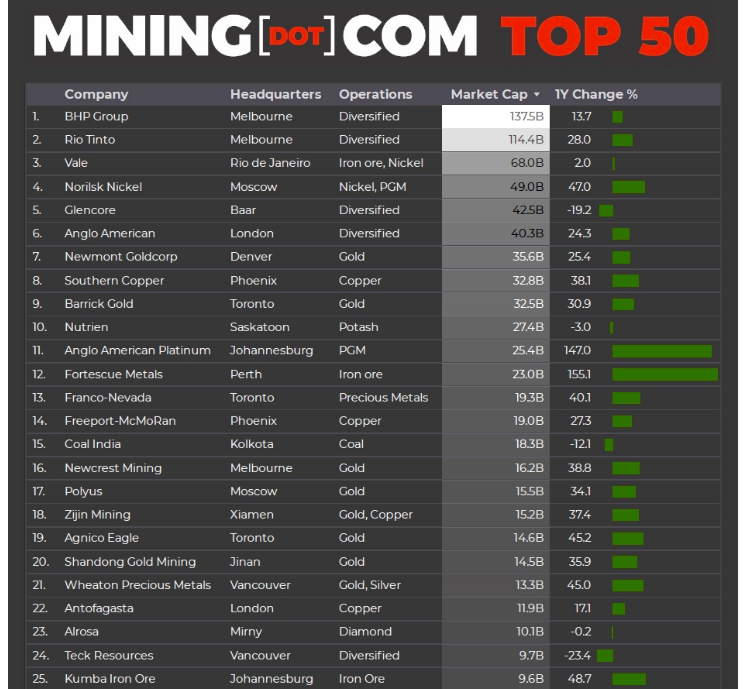Click the Headquarters column header
Screen dimensions: 748x689
(276, 94)
